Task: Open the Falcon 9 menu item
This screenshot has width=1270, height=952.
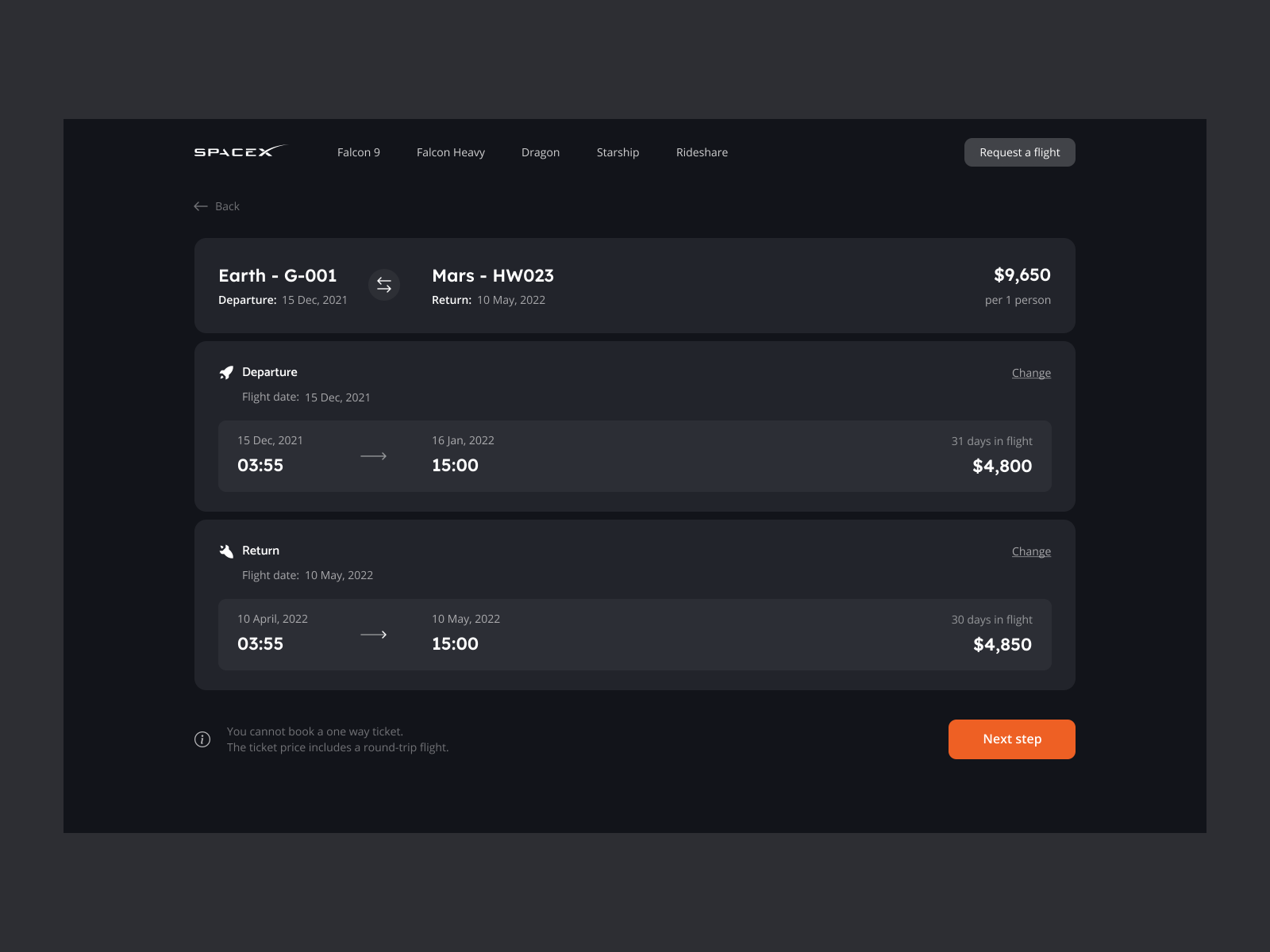Action: click(358, 152)
